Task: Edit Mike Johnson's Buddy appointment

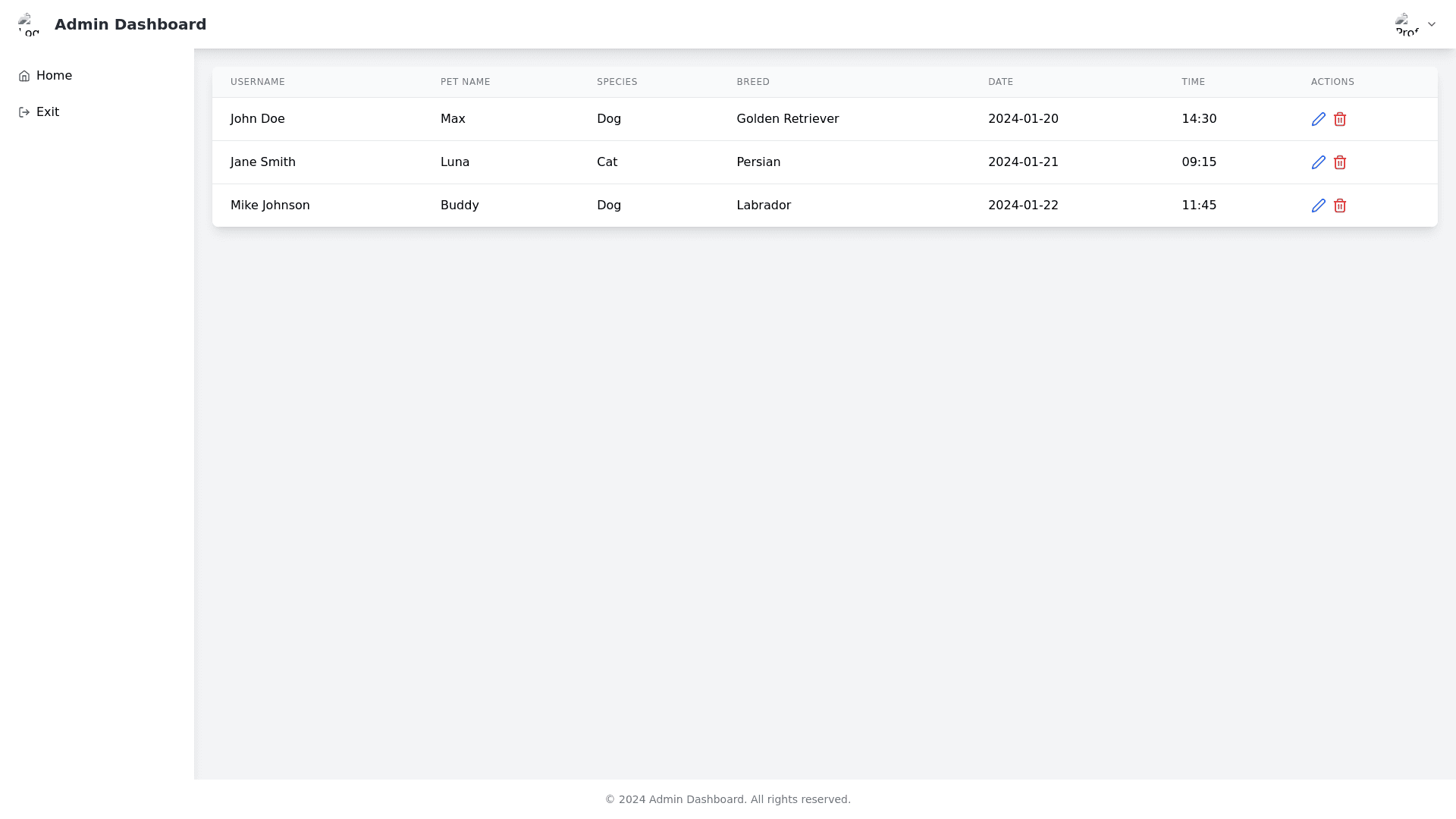Action: tap(1318, 206)
